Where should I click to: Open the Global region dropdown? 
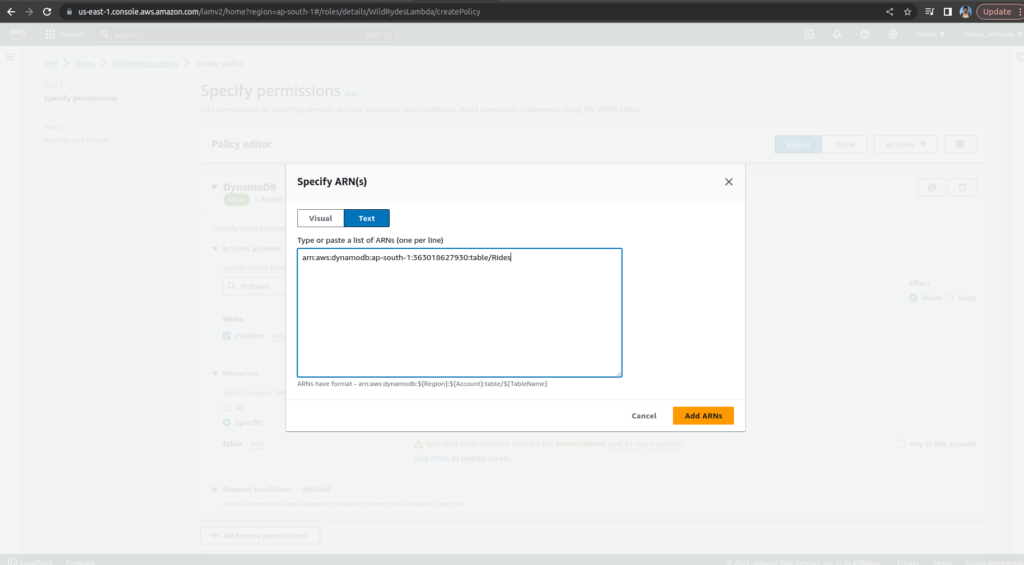(x=930, y=34)
